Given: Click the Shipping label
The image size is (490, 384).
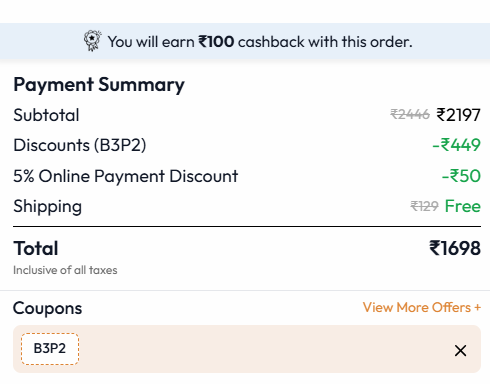Looking at the screenshot, I should pyautogui.click(x=48, y=206).
